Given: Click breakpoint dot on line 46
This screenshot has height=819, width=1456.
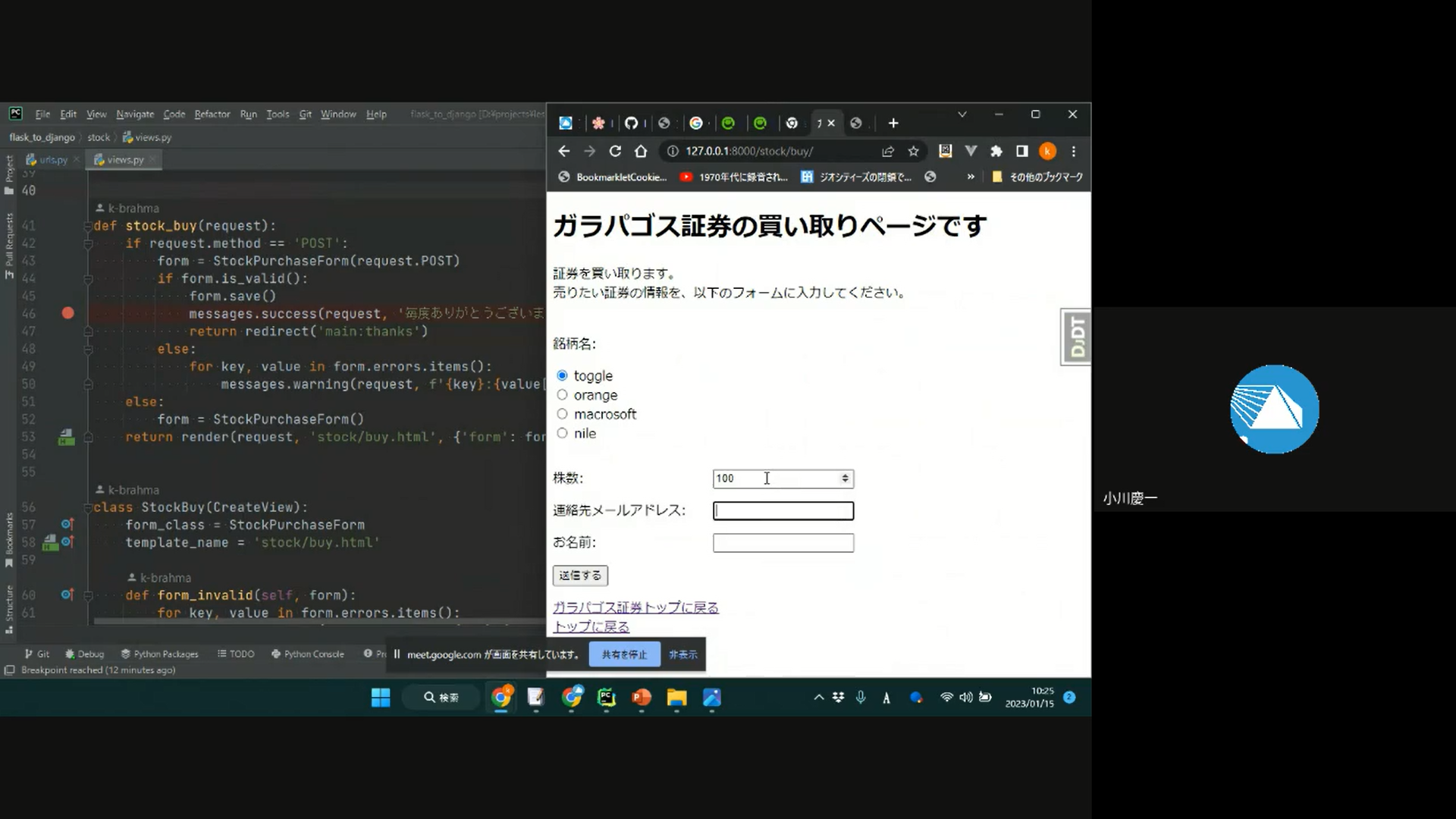Looking at the screenshot, I should 67,313.
